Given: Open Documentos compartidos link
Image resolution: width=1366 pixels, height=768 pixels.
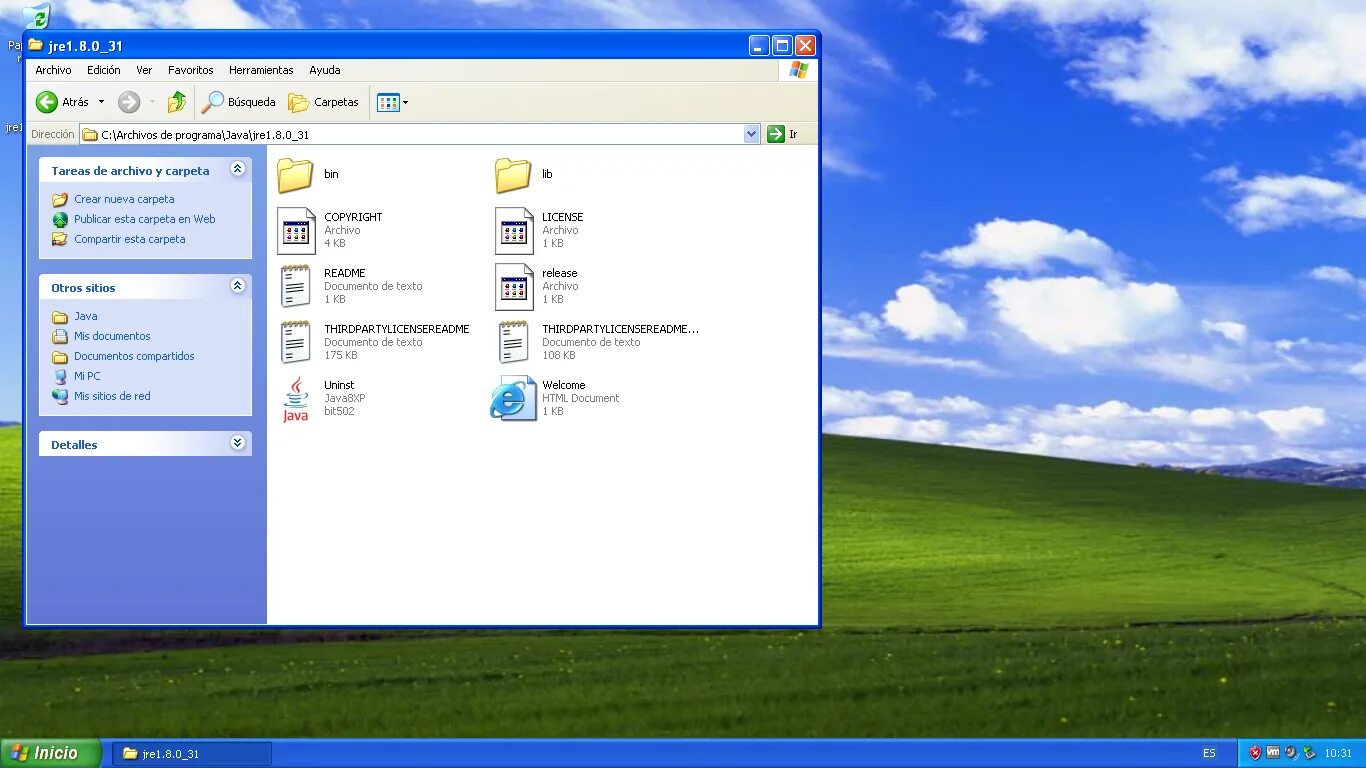Looking at the screenshot, I should 134,356.
